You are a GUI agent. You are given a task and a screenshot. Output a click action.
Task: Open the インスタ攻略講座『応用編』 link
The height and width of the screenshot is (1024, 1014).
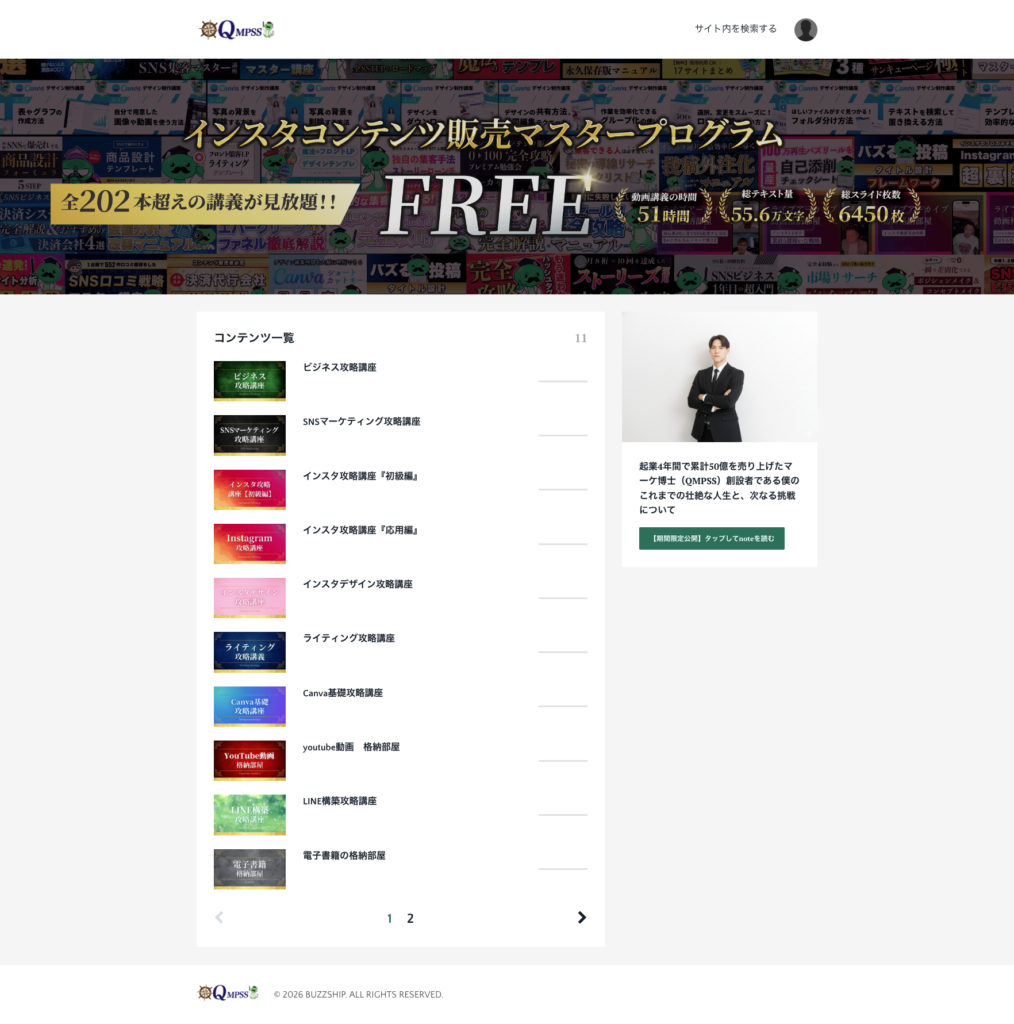362,530
